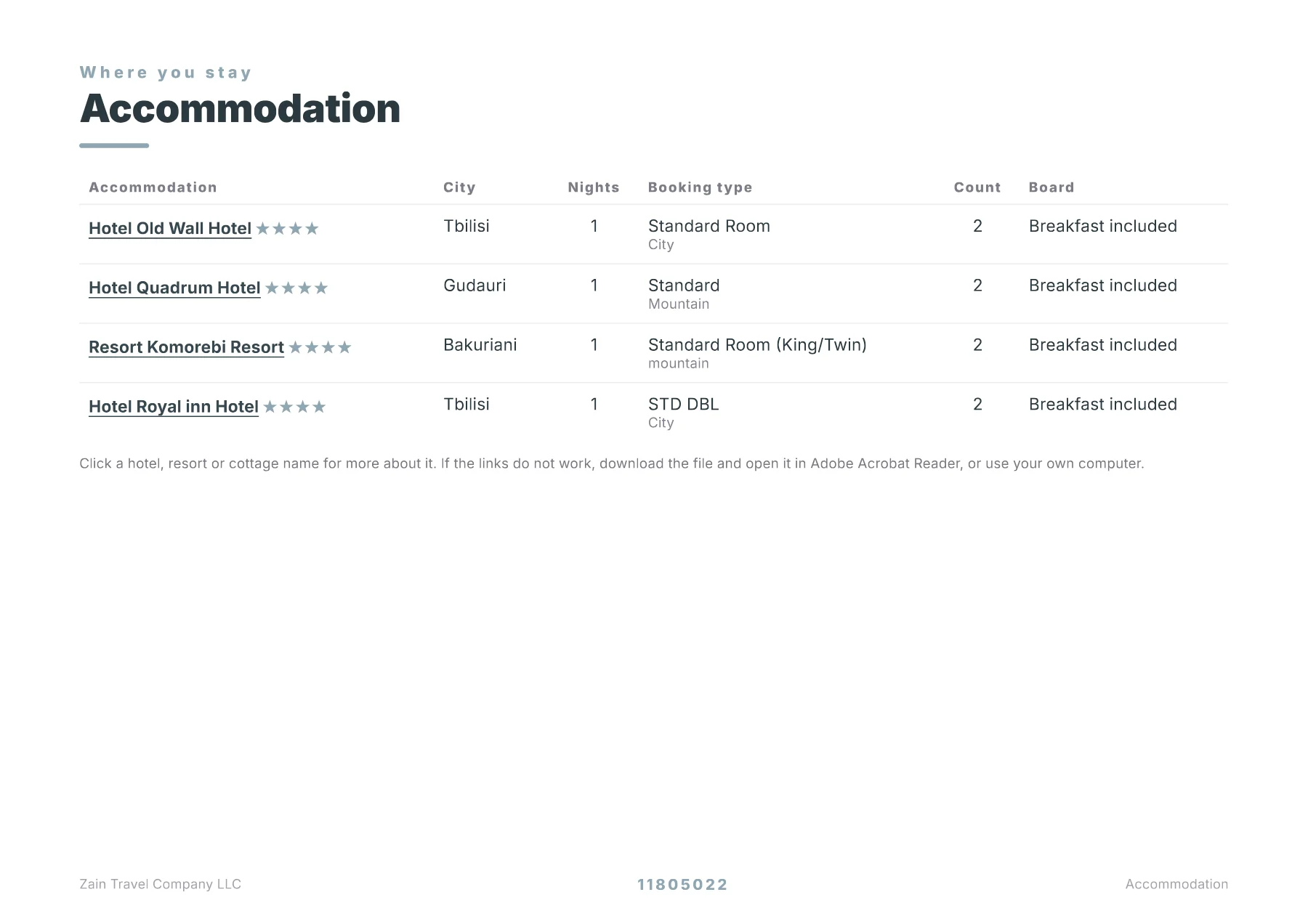Click the nights value for Hotel Quadrum Hotel
Screen dimensions: 1308x924
(594, 285)
